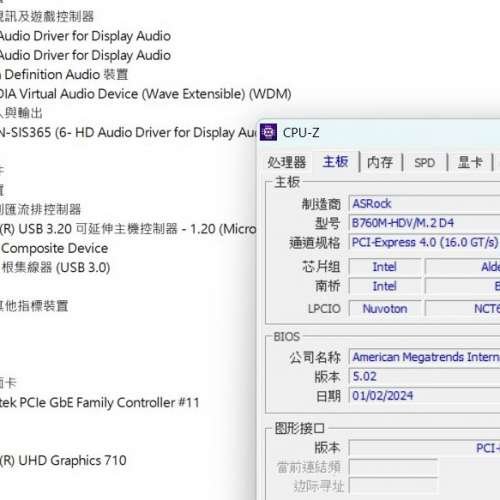Select the SIS365 HD Audio Driver entry
This screenshot has height=500, width=500.
click(x=128, y=133)
